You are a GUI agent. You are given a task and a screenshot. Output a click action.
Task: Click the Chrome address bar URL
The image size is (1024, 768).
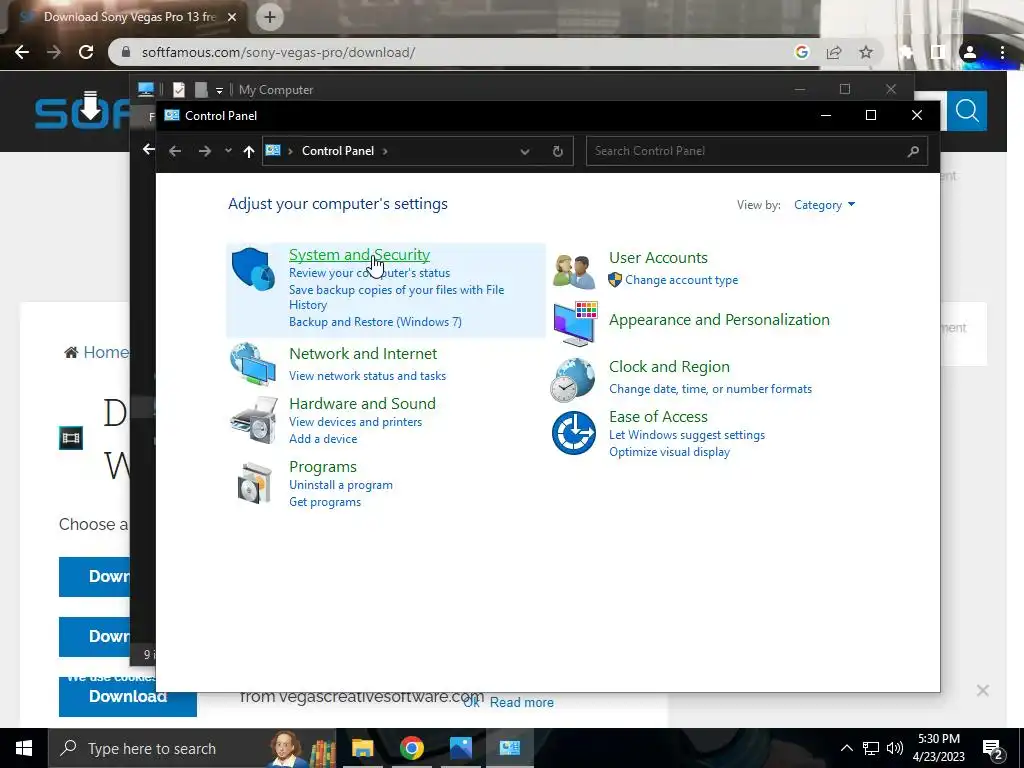tap(278, 52)
